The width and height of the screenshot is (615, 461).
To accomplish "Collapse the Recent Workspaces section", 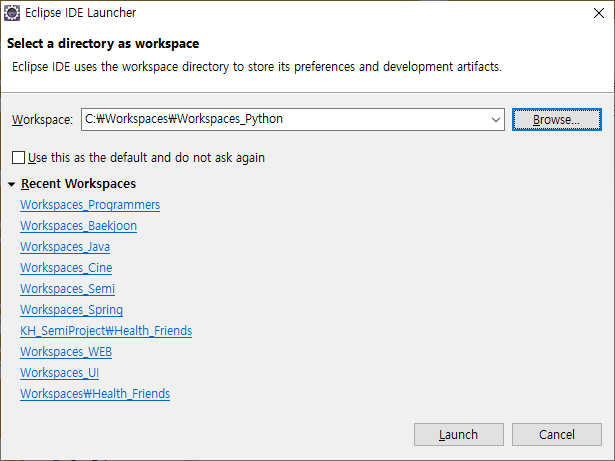I will [x=11, y=184].
